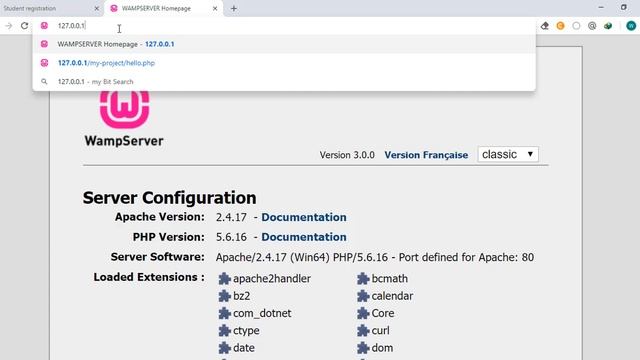
Task: Click the Wamp favicon beside hello.php suggestion
Action: [x=44, y=63]
